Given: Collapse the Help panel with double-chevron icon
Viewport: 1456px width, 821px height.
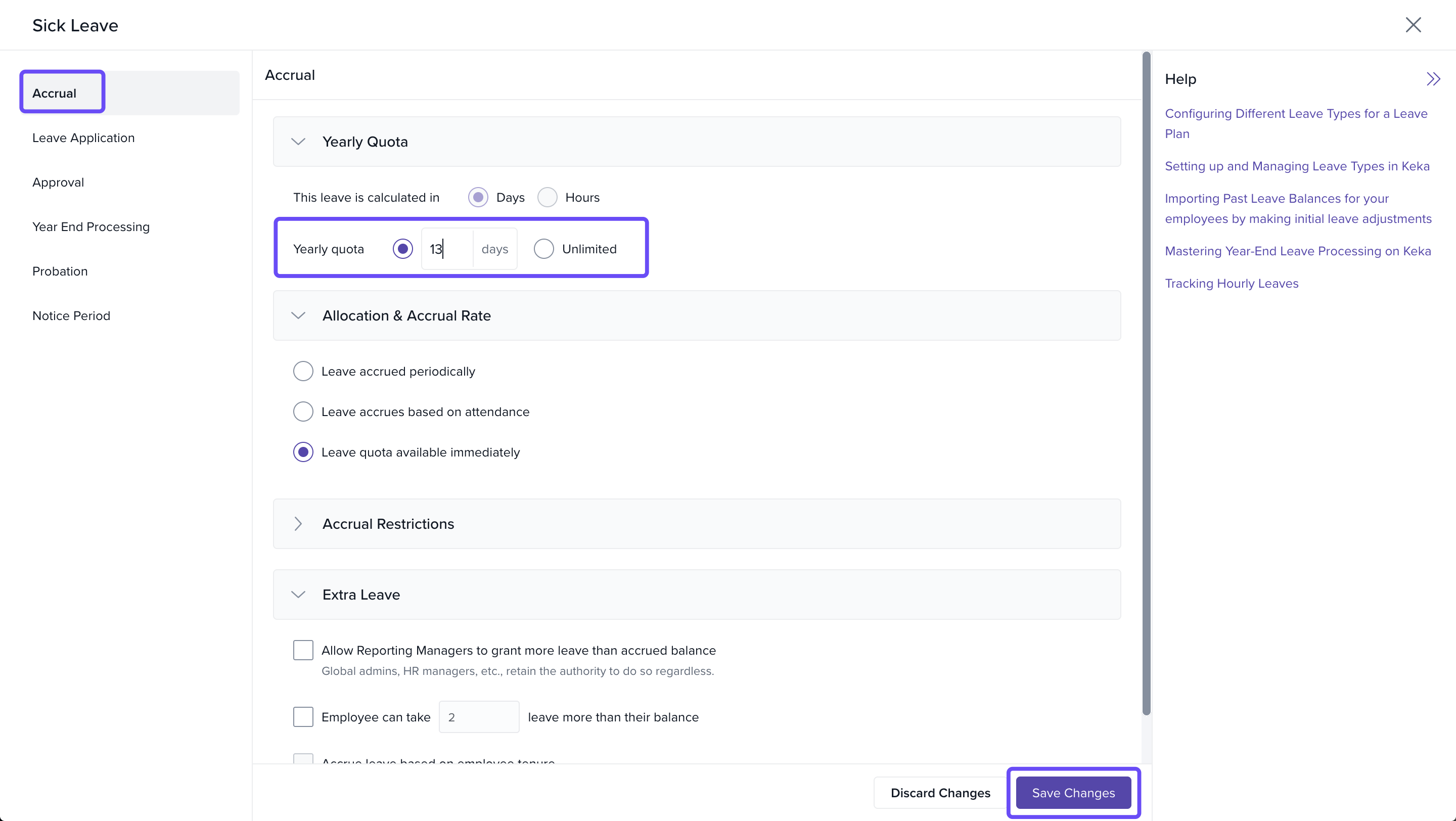Looking at the screenshot, I should 1433,79.
